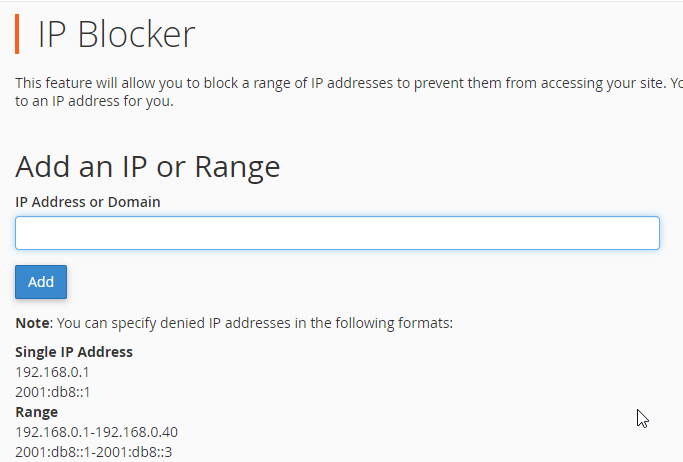Screen dimensions: 683x462
Task: Click the IP Blocker page title
Action: click(x=116, y=35)
